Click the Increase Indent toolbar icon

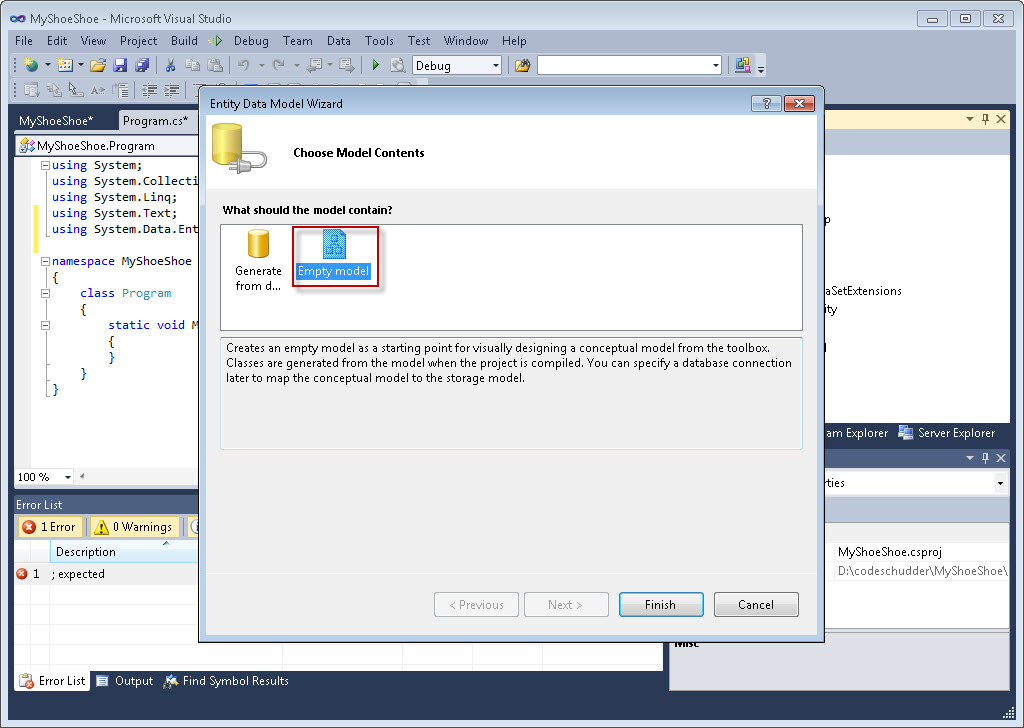[171, 90]
